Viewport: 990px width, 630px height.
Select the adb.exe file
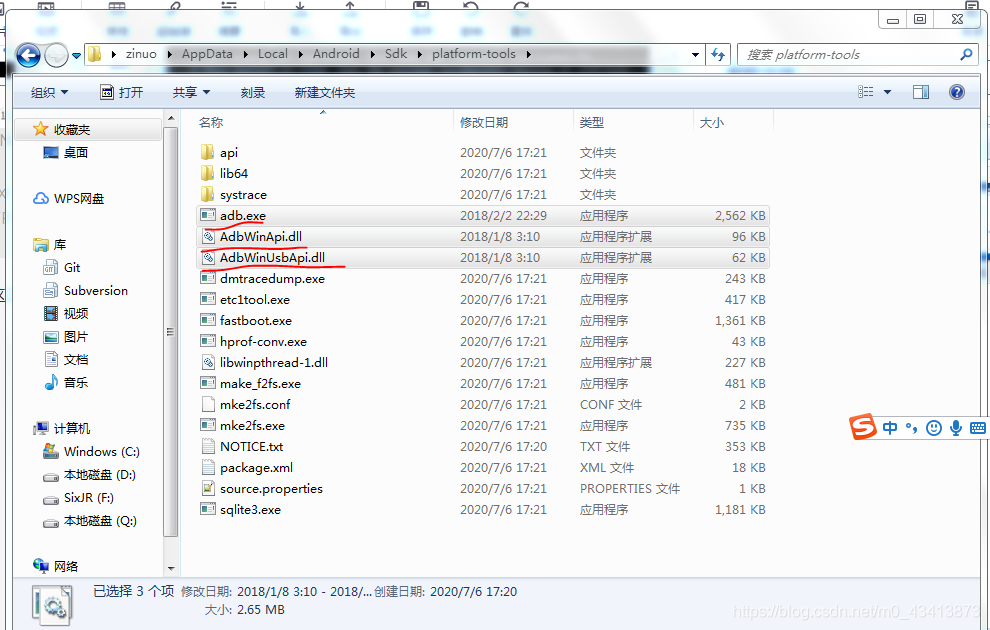click(x=483, y=215)
